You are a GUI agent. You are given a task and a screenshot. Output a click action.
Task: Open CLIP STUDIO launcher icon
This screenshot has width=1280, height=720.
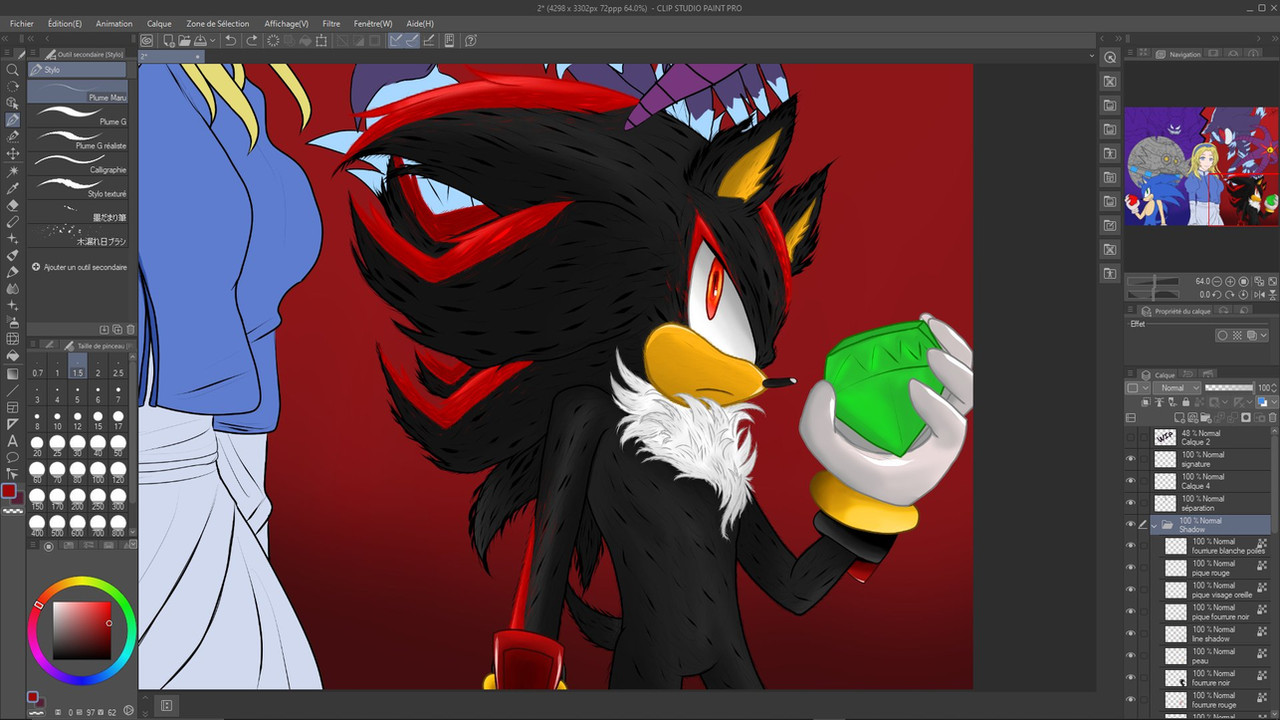click(147, 40)
